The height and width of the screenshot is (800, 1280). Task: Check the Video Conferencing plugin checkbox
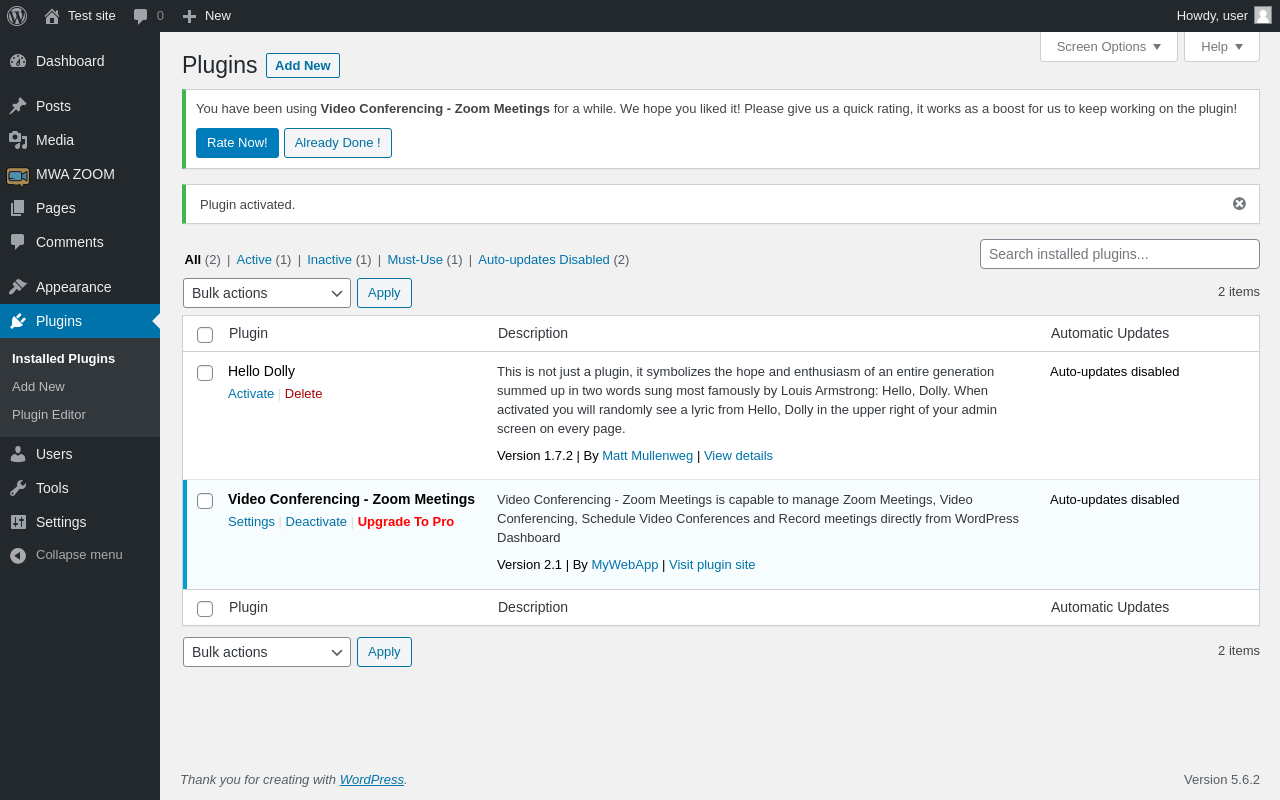205,501
